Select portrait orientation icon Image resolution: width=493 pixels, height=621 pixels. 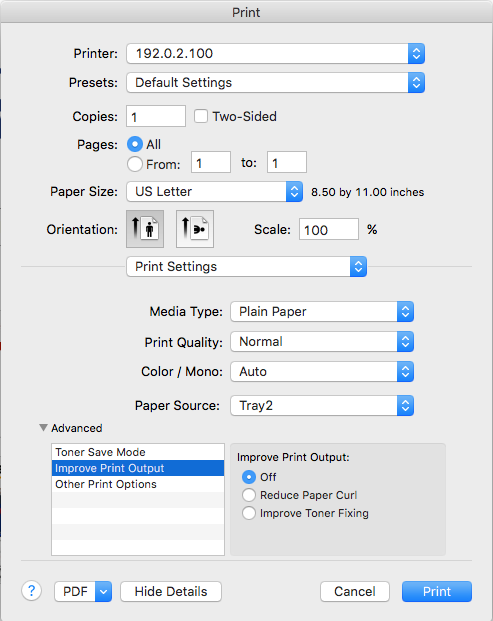(145, 229)
